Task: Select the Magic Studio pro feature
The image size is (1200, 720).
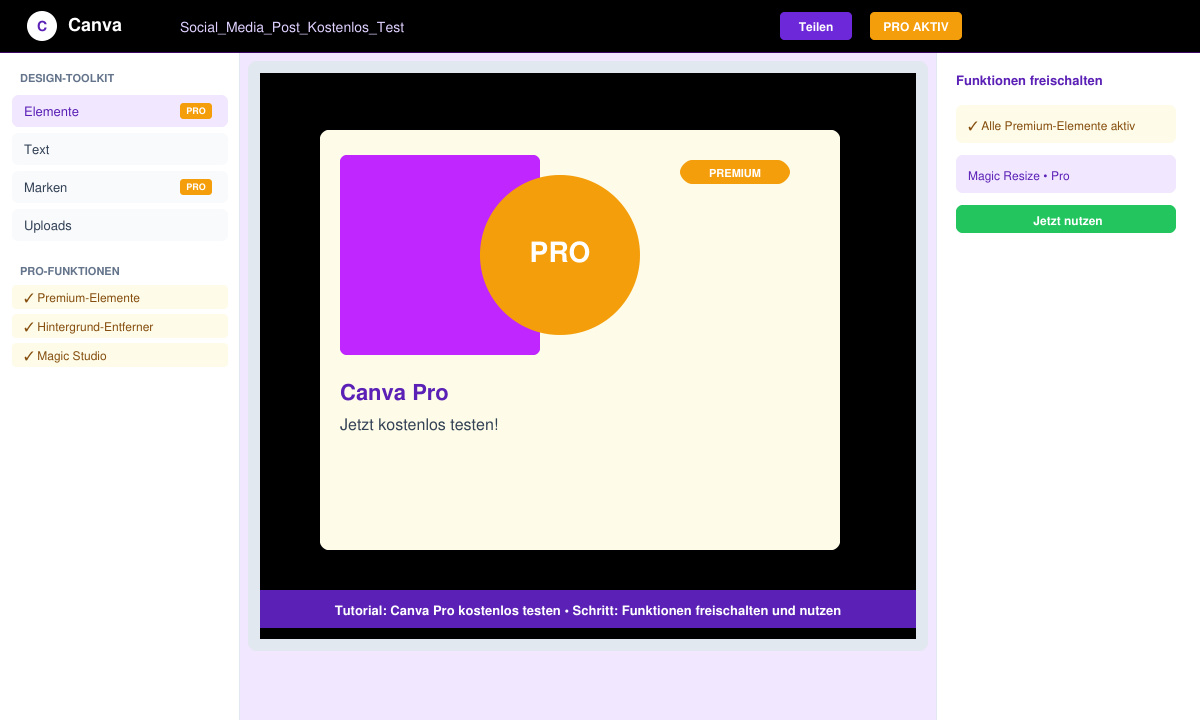Action: (x=120, y=355)
